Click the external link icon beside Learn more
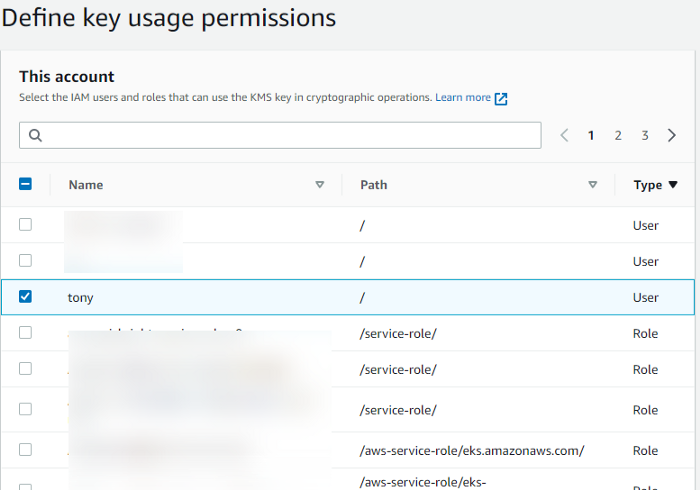This screenshot has width=700, height=490. (502, 98)
